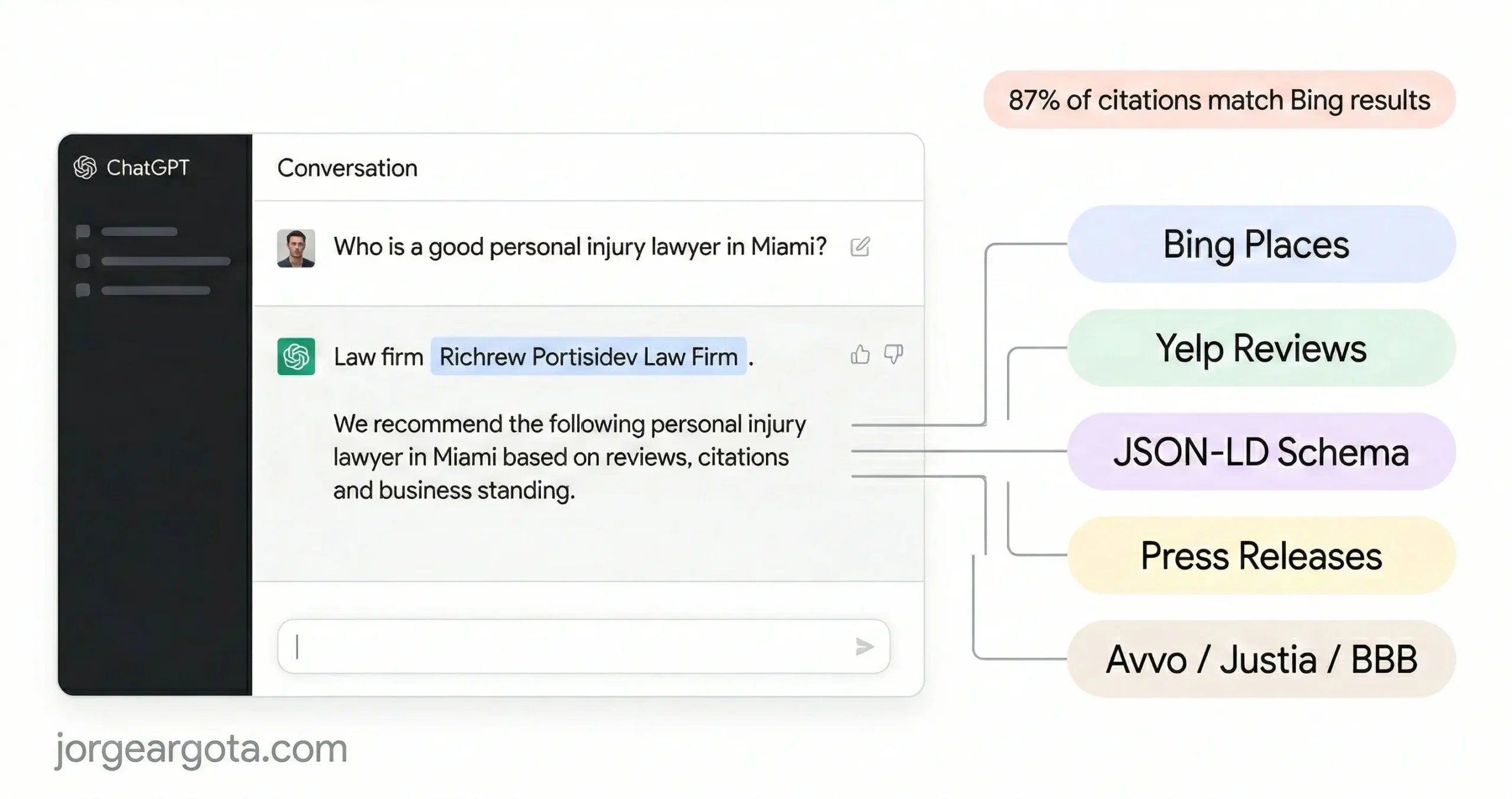Click the ChatGPT logo icon in sidebar
The width and height of the screenshot is (1512, 799).
[x=85, y=168]
